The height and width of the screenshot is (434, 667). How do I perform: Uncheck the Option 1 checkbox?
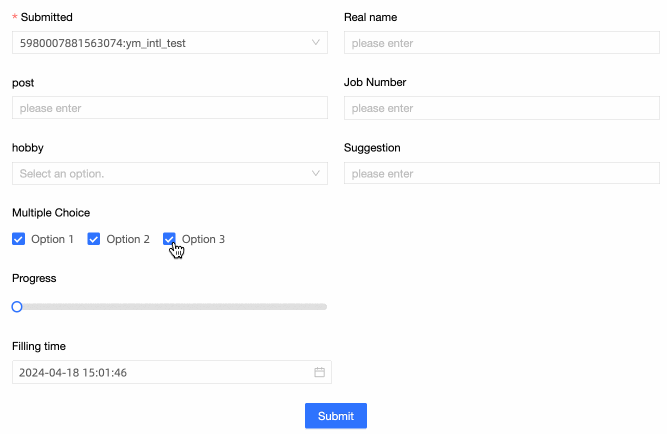(18, 239)
